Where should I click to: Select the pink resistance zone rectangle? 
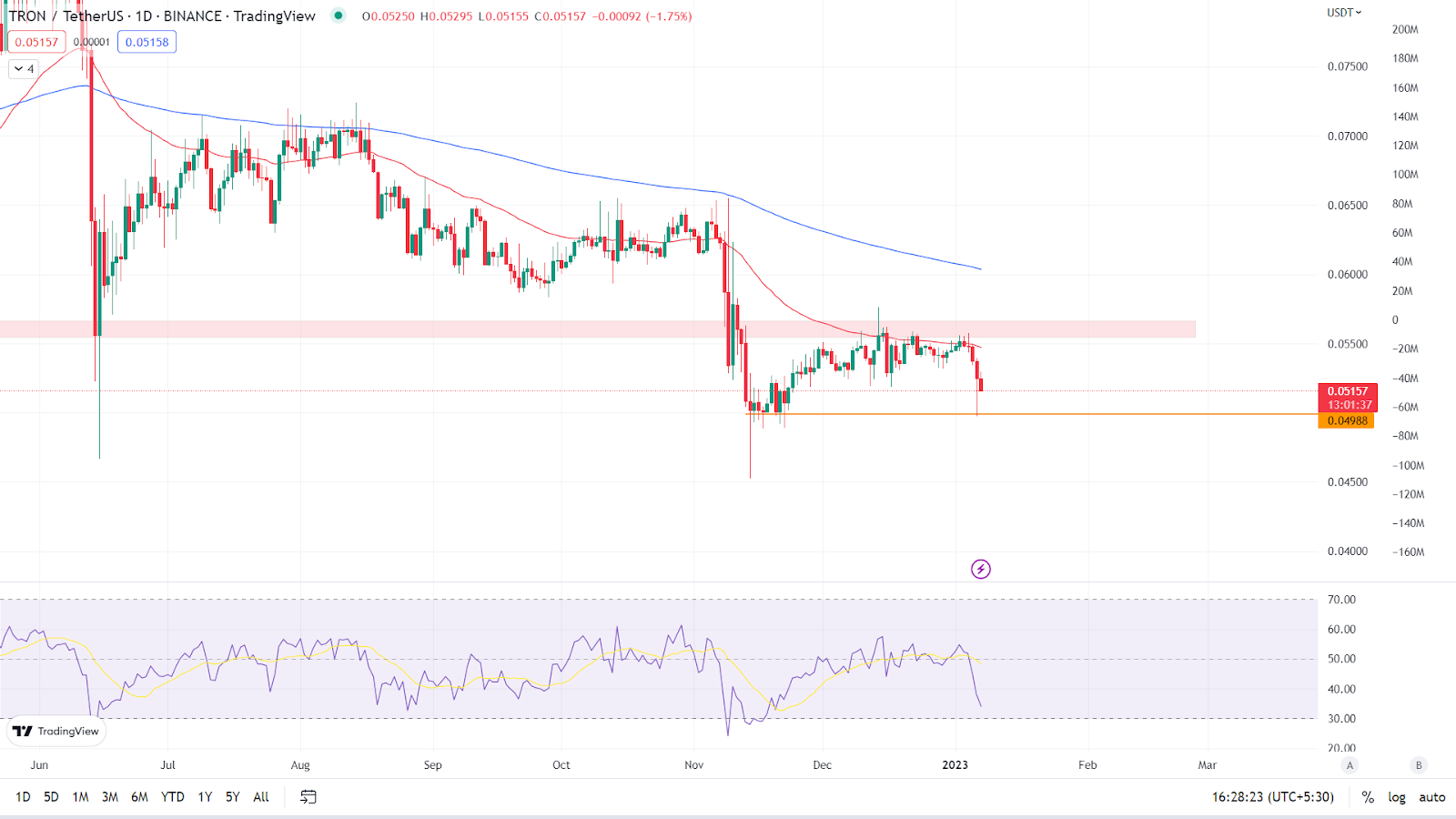click(597, 329)
